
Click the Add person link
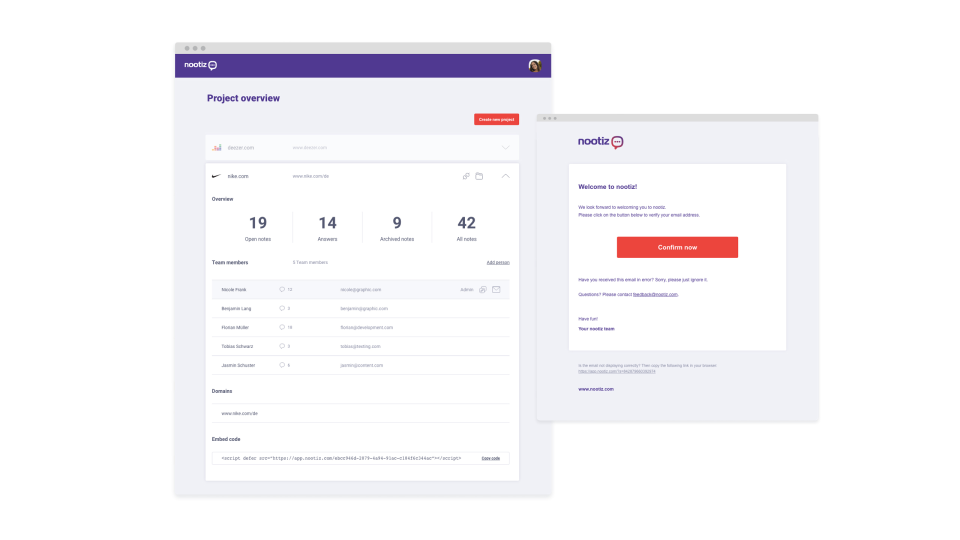(x=498, y=263)
